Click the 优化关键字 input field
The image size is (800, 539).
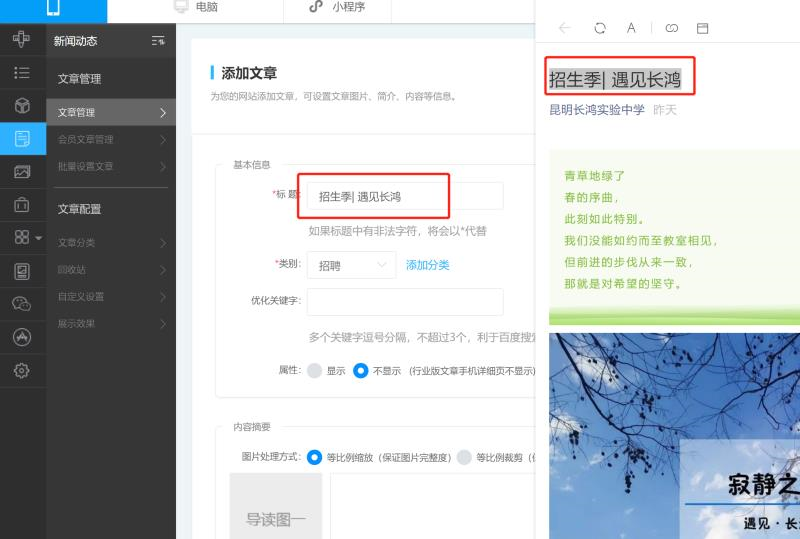tap(405, 301)
